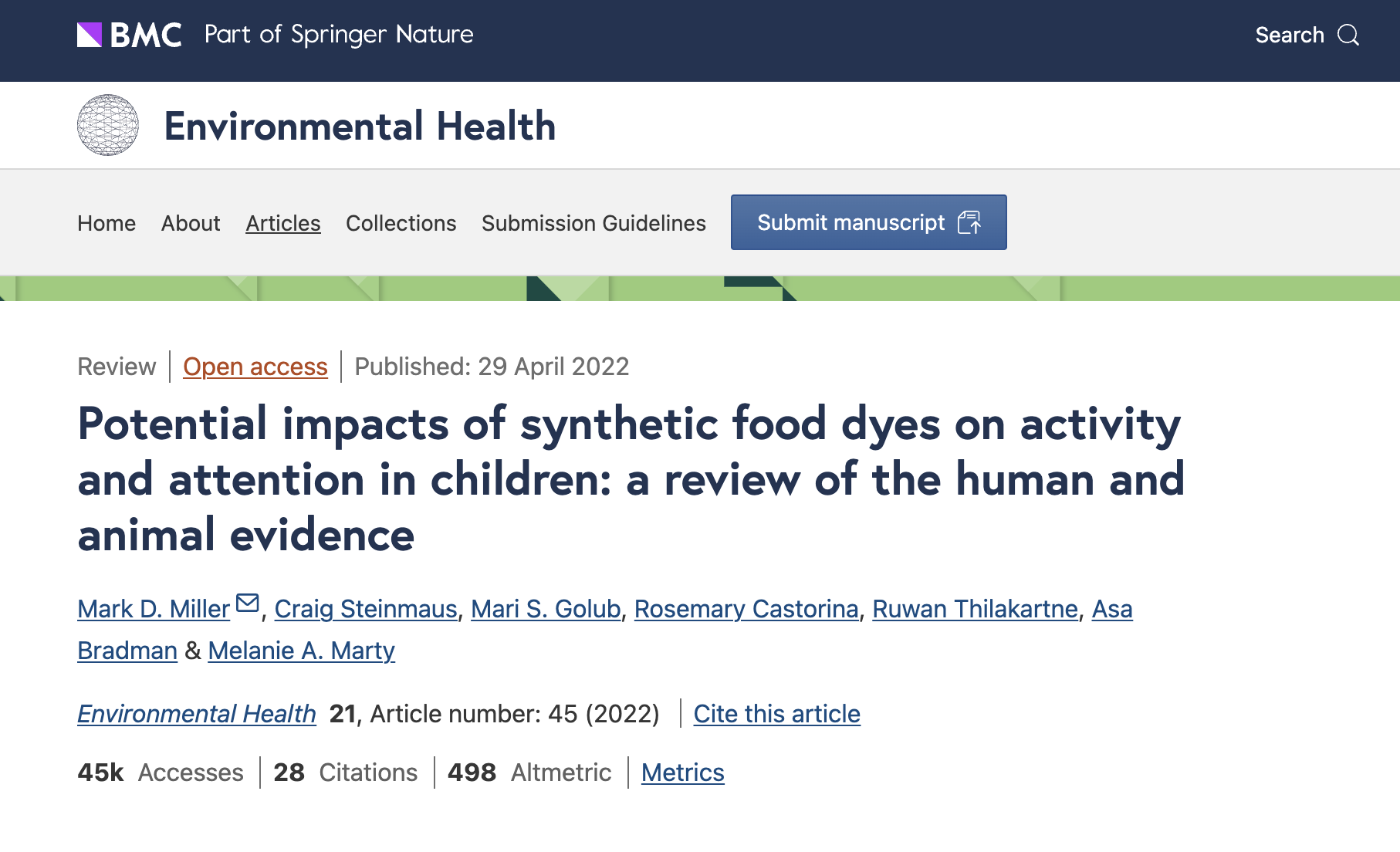Open Submission Guidelines
1400x852 pixels.
click(593, 223)
